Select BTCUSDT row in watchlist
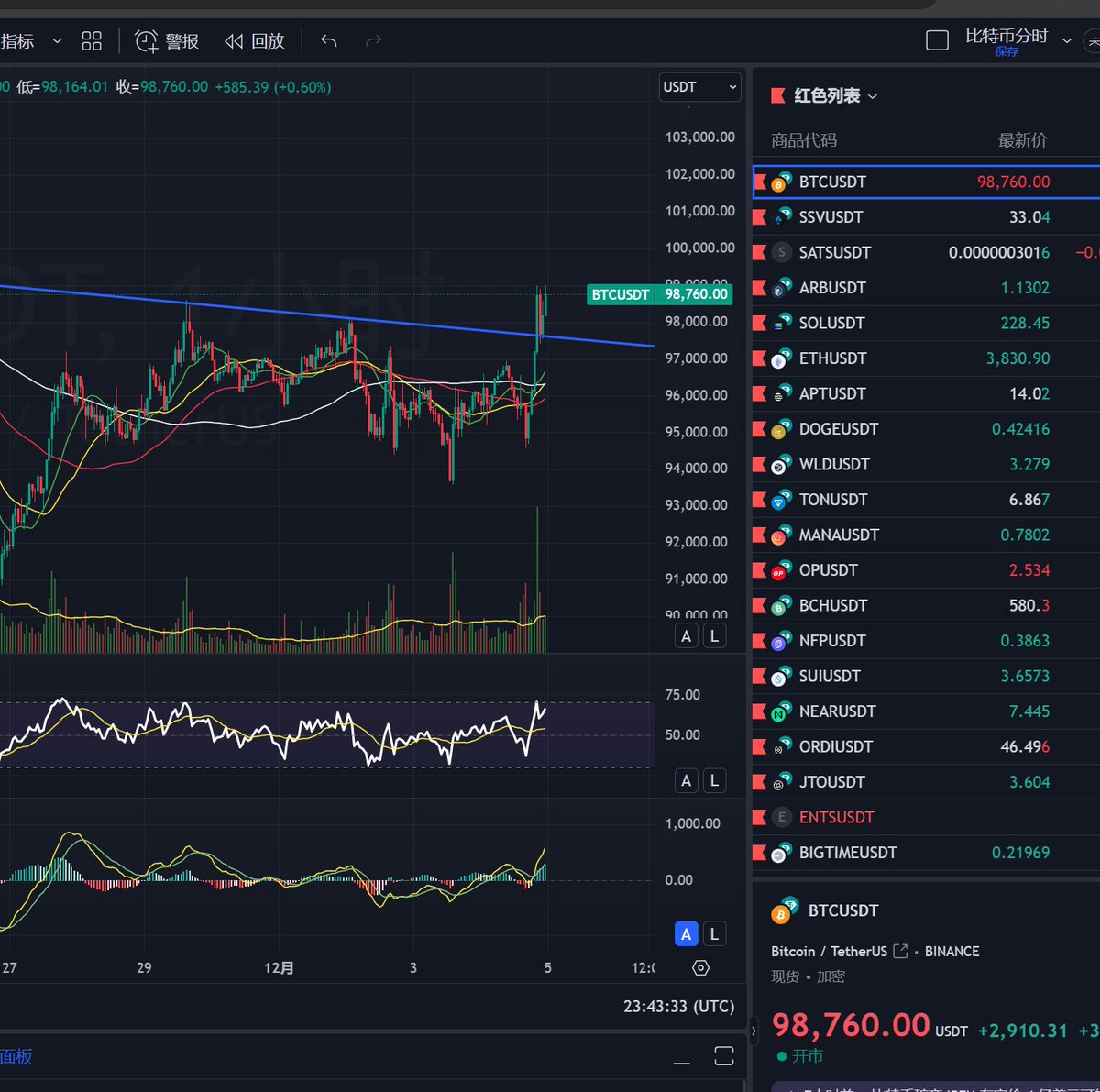The image size is (1100, 1092). tap(926, 182)
